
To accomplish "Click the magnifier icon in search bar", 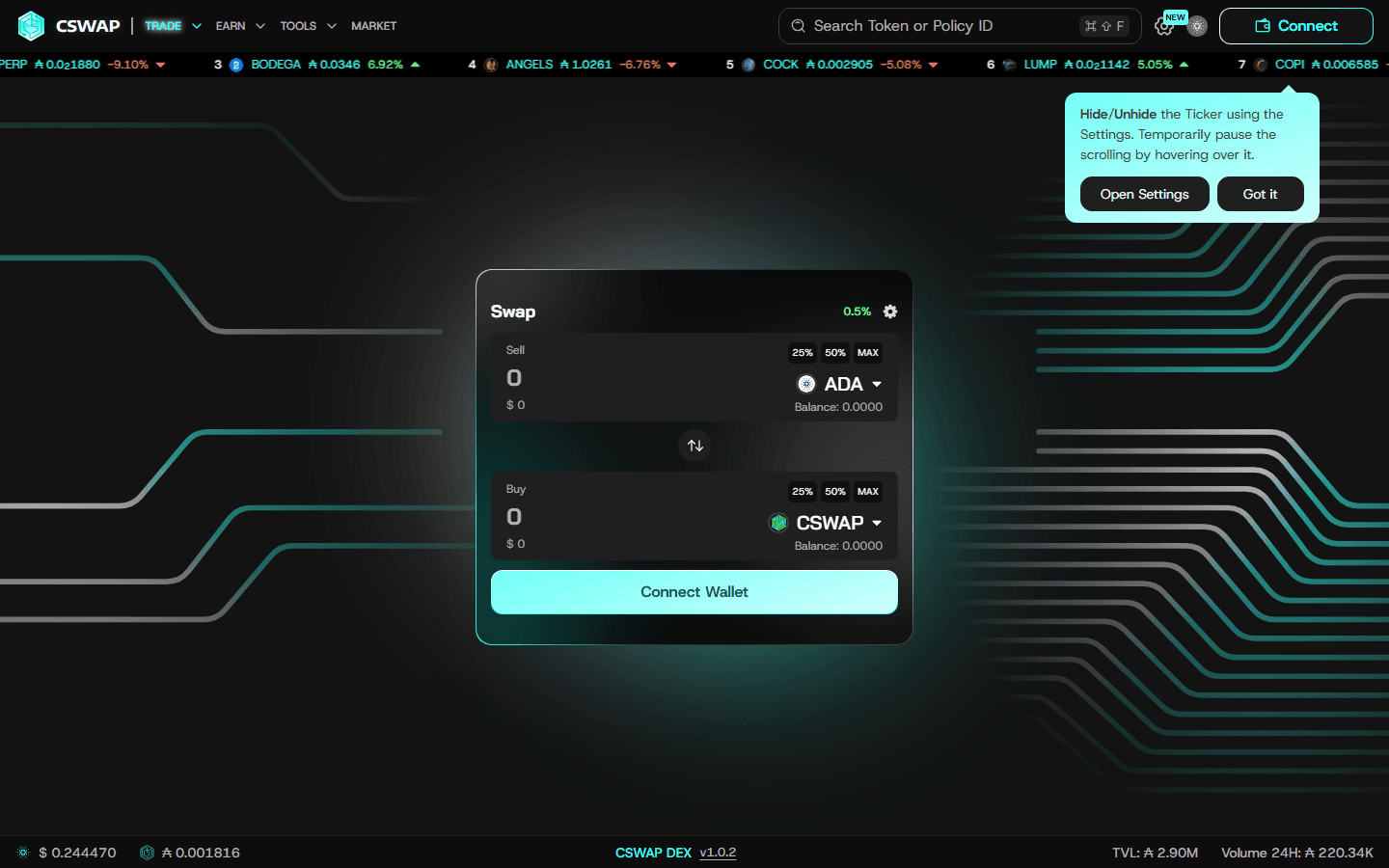I will click(x=799, y=26).
